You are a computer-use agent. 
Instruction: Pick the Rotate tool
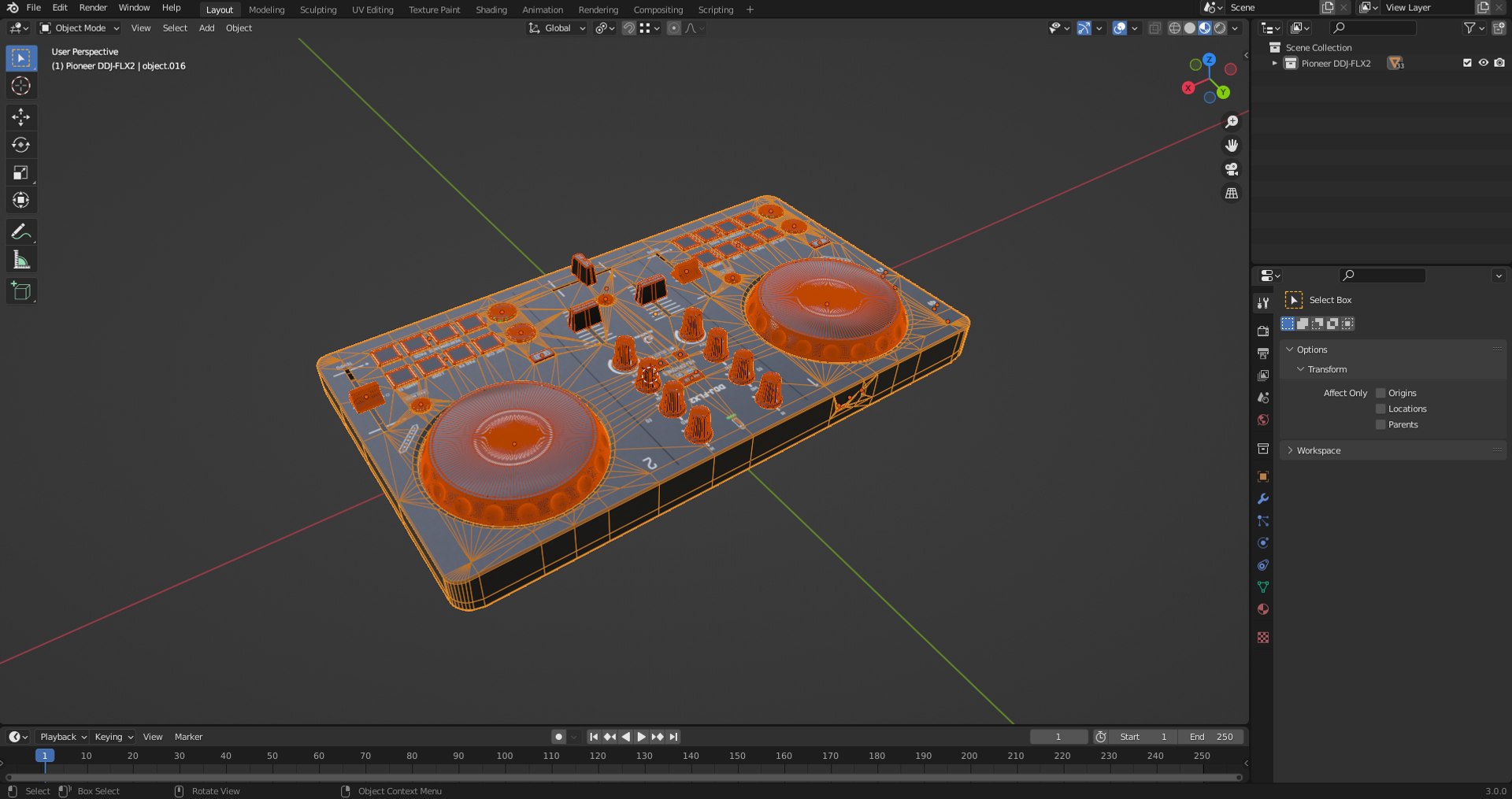pyautogui.click(x=21, y=145)
